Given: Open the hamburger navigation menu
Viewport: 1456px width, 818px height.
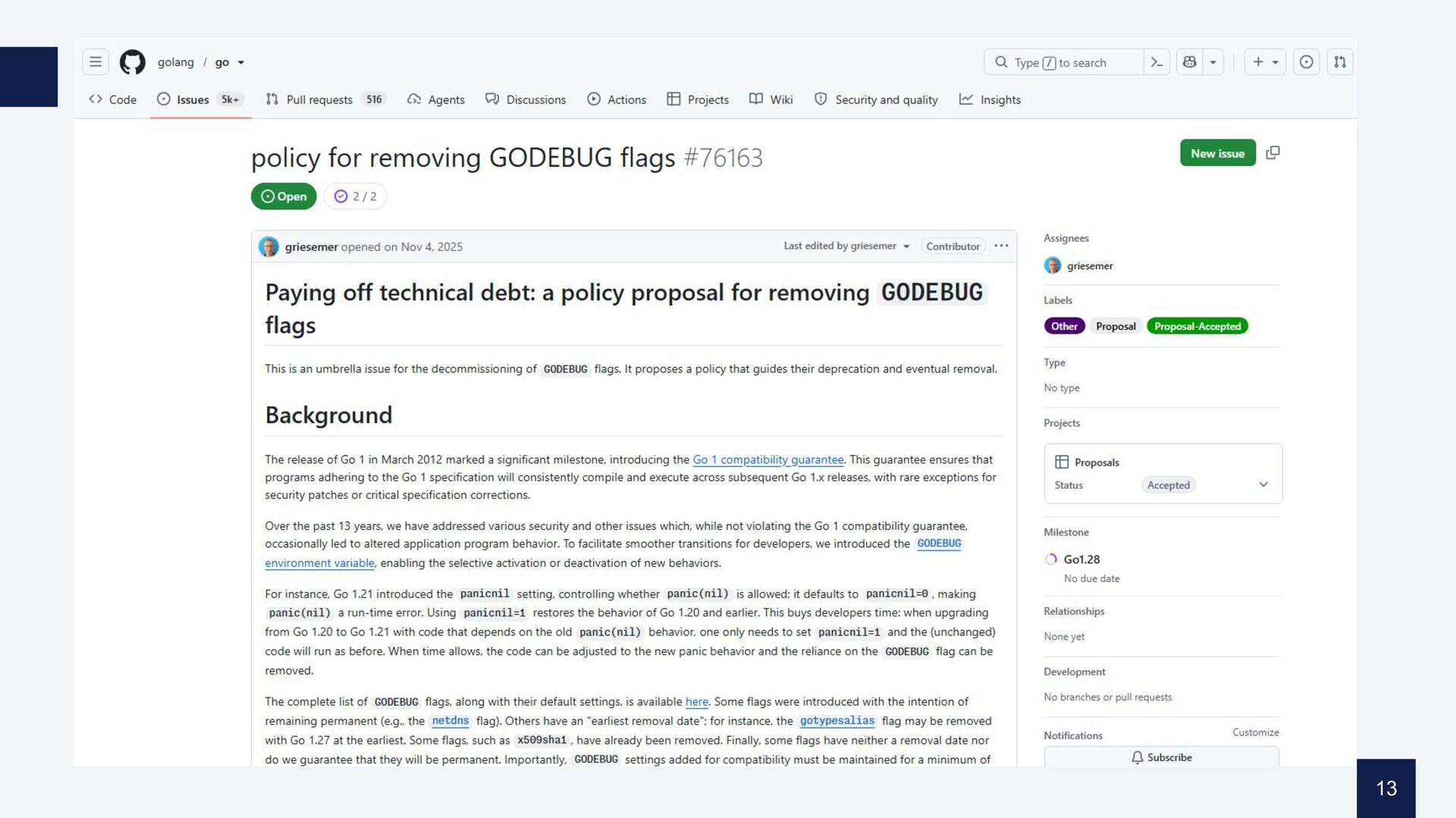Looking at the screenshot, I should coord(96,62).
